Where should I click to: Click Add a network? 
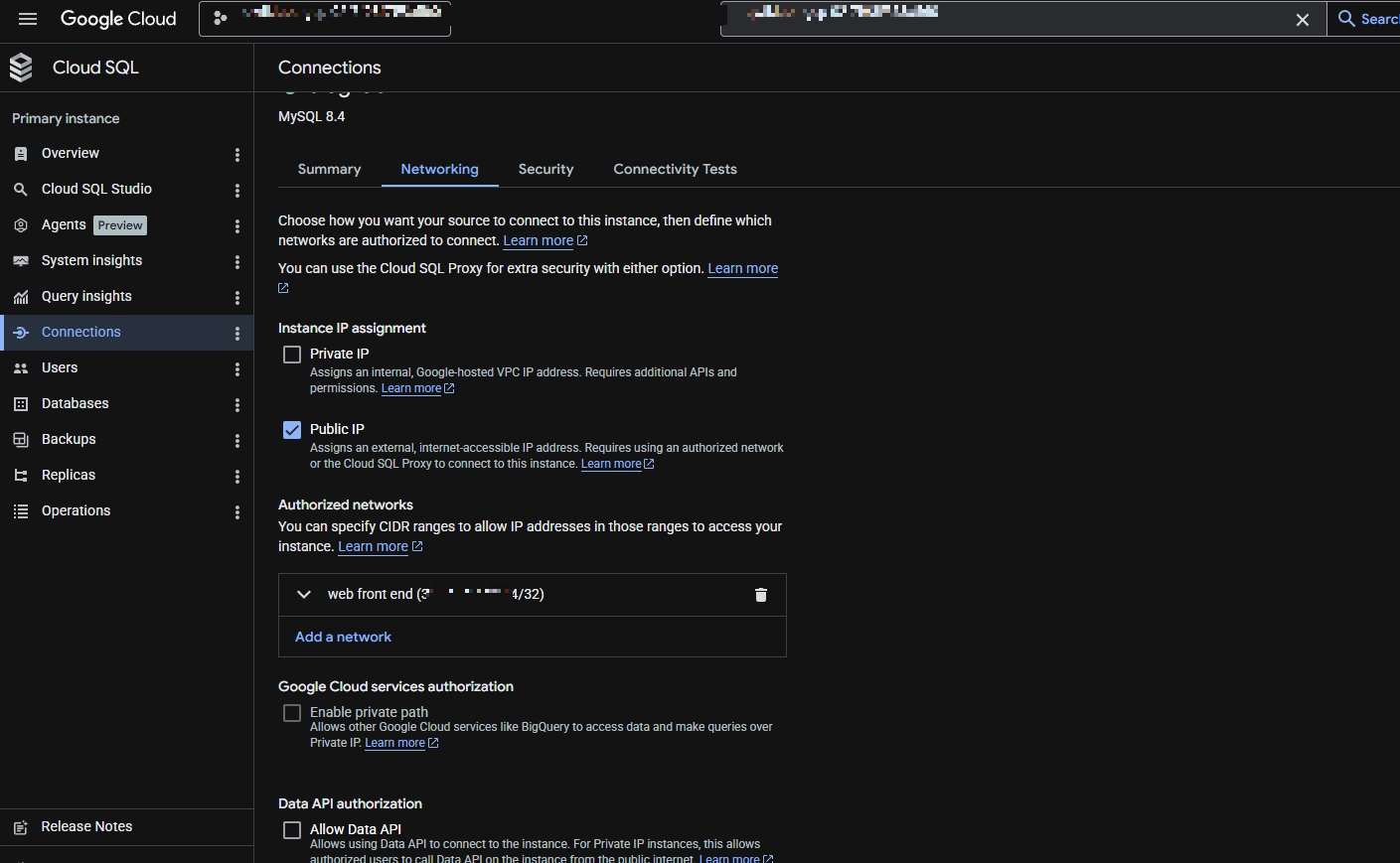[343, 637]
